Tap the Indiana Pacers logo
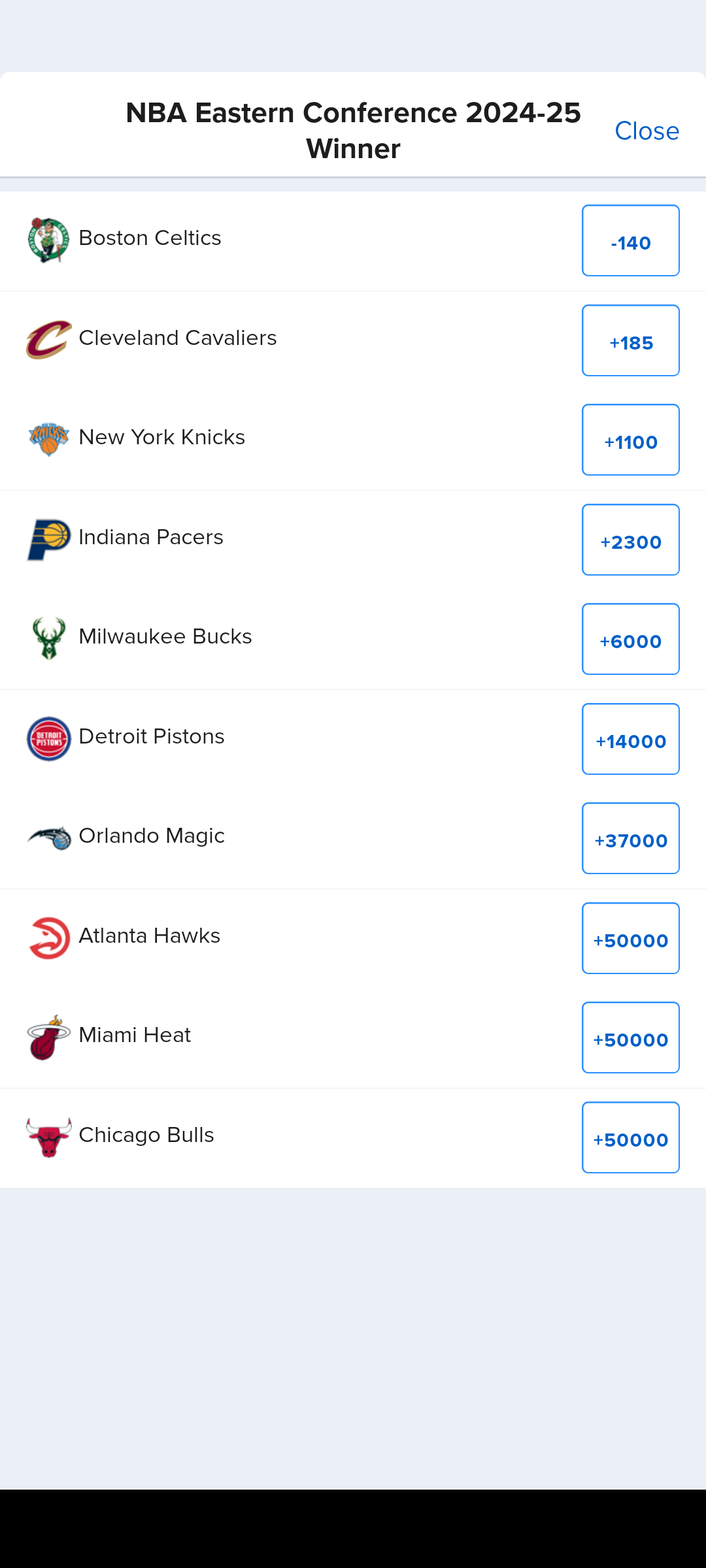 48,540
